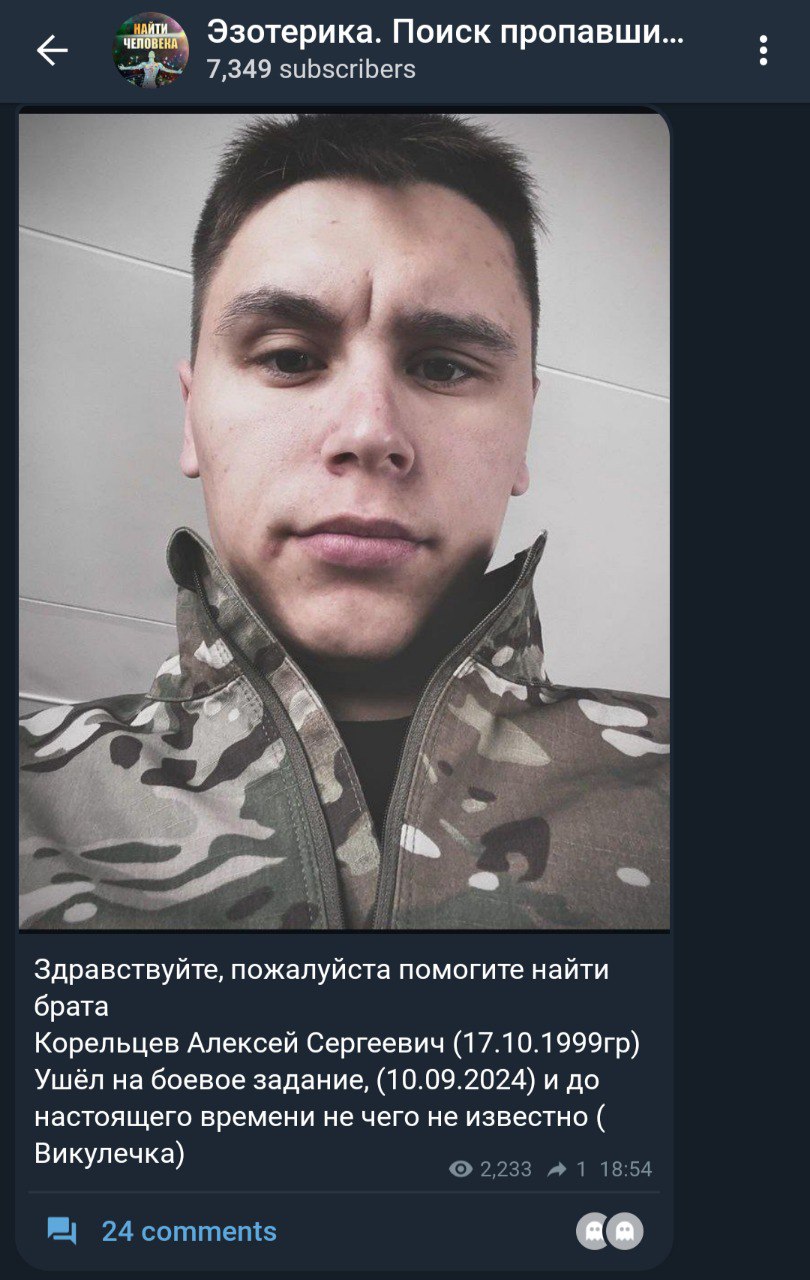
Task: Tap the 7,349 subscribers label
Action: point(311,69)
